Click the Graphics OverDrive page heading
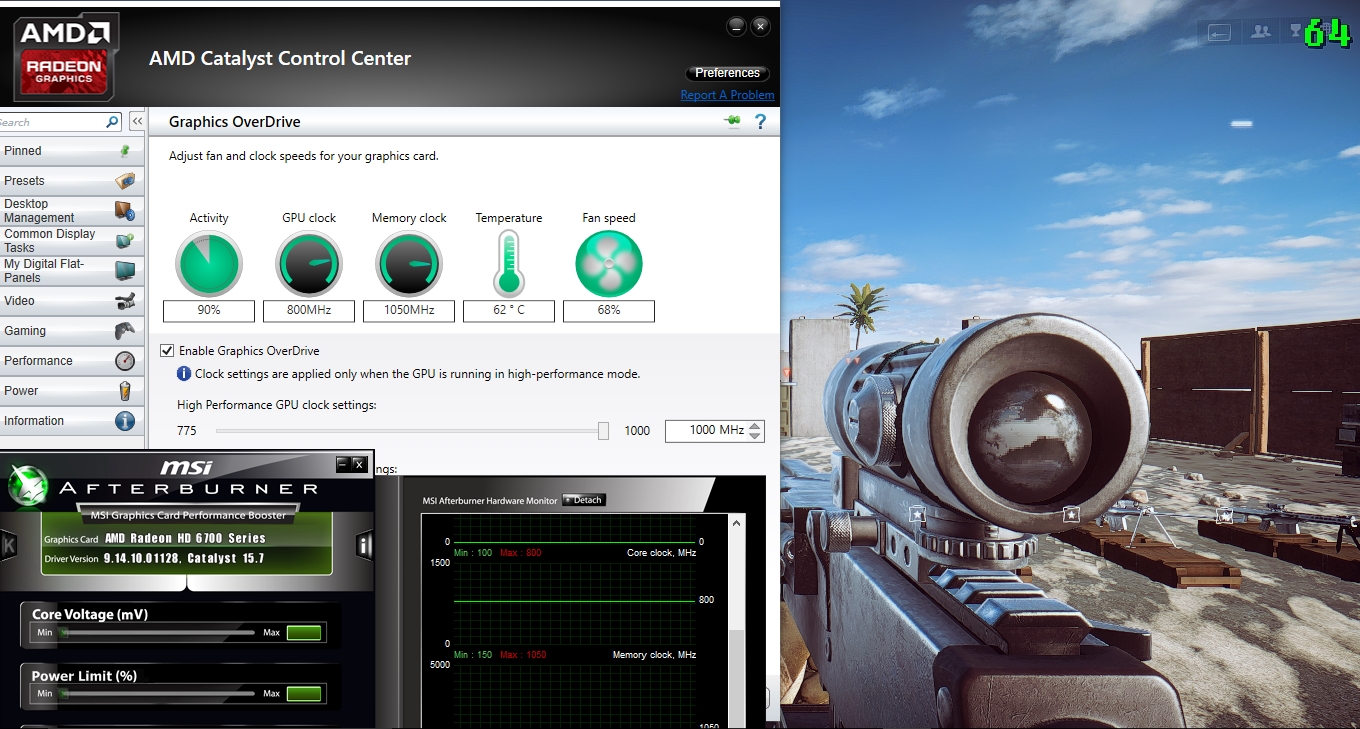Viewport: 1360px width, 729px height. pyautogui.click(x=235, y=122)
